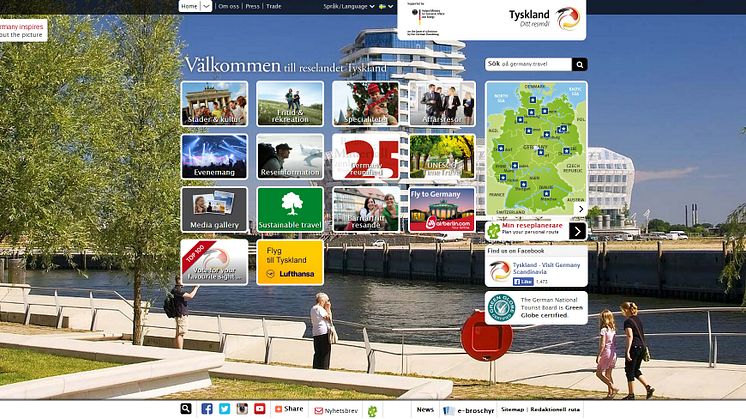
Task: Click the search magnifier button beside the Sök field
Action: (579, 64)
